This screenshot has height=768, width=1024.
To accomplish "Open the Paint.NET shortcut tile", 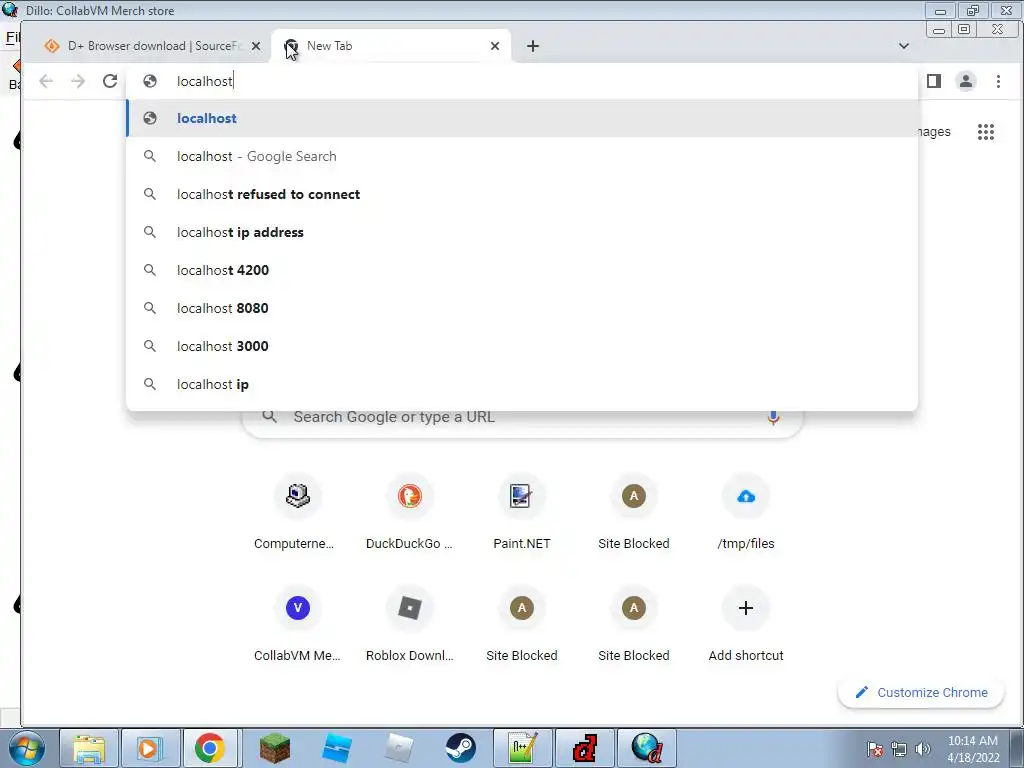I will tap(522, 513).
